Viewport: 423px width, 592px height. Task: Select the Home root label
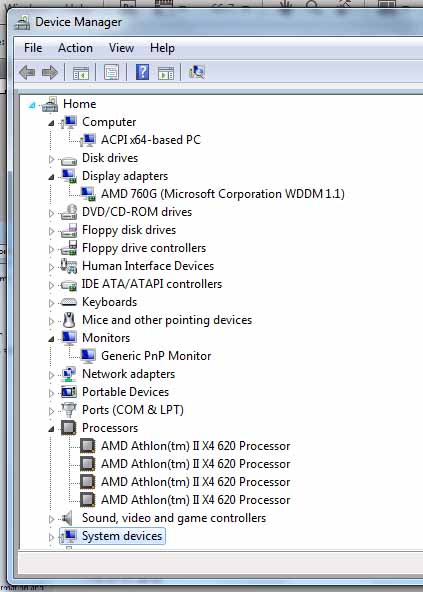pos(79,104)
